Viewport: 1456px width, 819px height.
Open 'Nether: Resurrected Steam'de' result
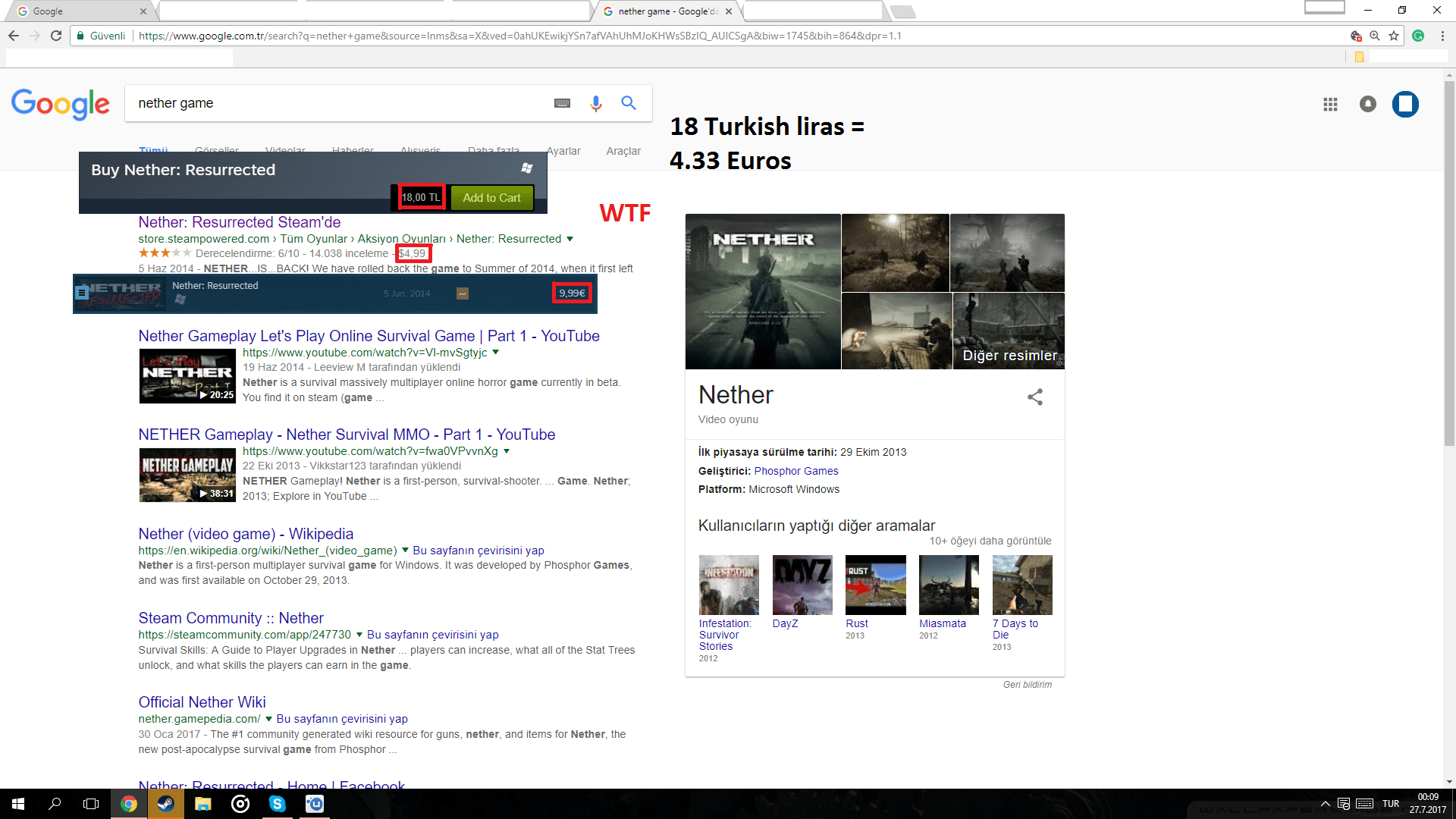click(239, 222)
